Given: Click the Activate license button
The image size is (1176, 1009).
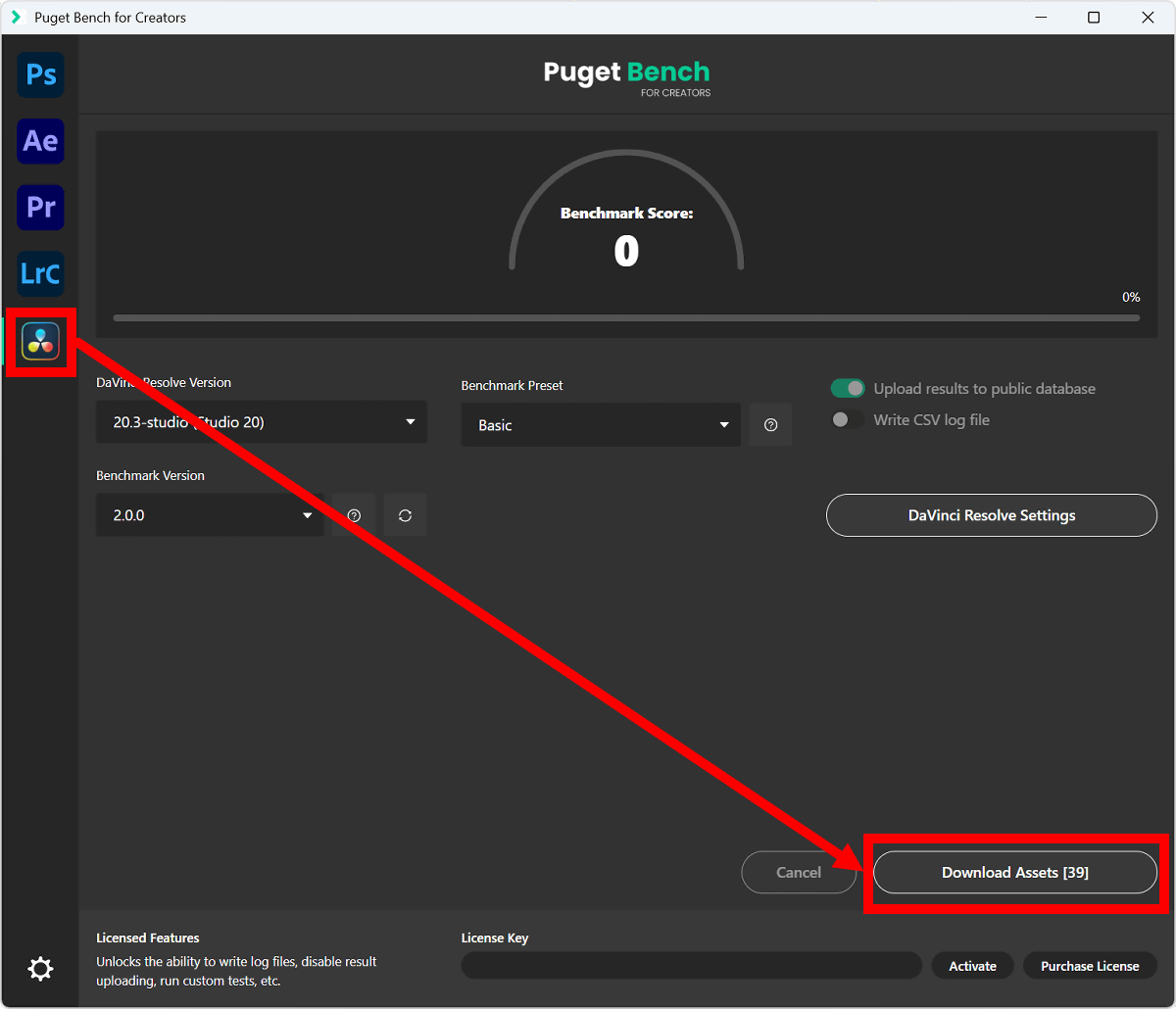Looking at the screenshot, I should point(972,966).
